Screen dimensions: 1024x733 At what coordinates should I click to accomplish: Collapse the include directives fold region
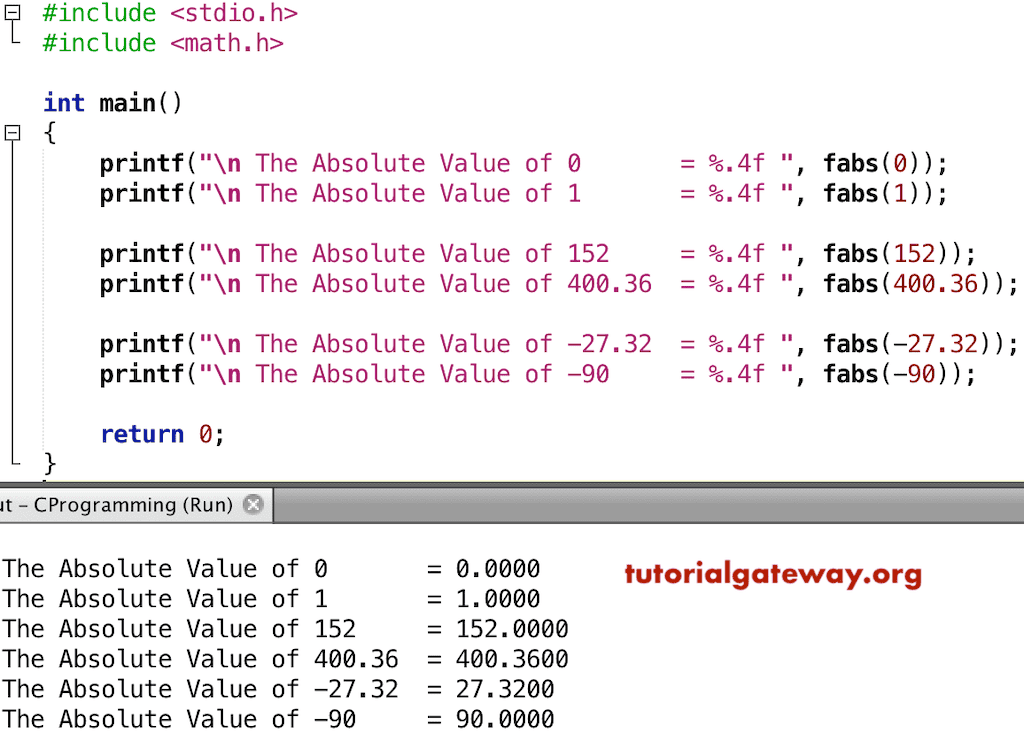coord(10,13)
